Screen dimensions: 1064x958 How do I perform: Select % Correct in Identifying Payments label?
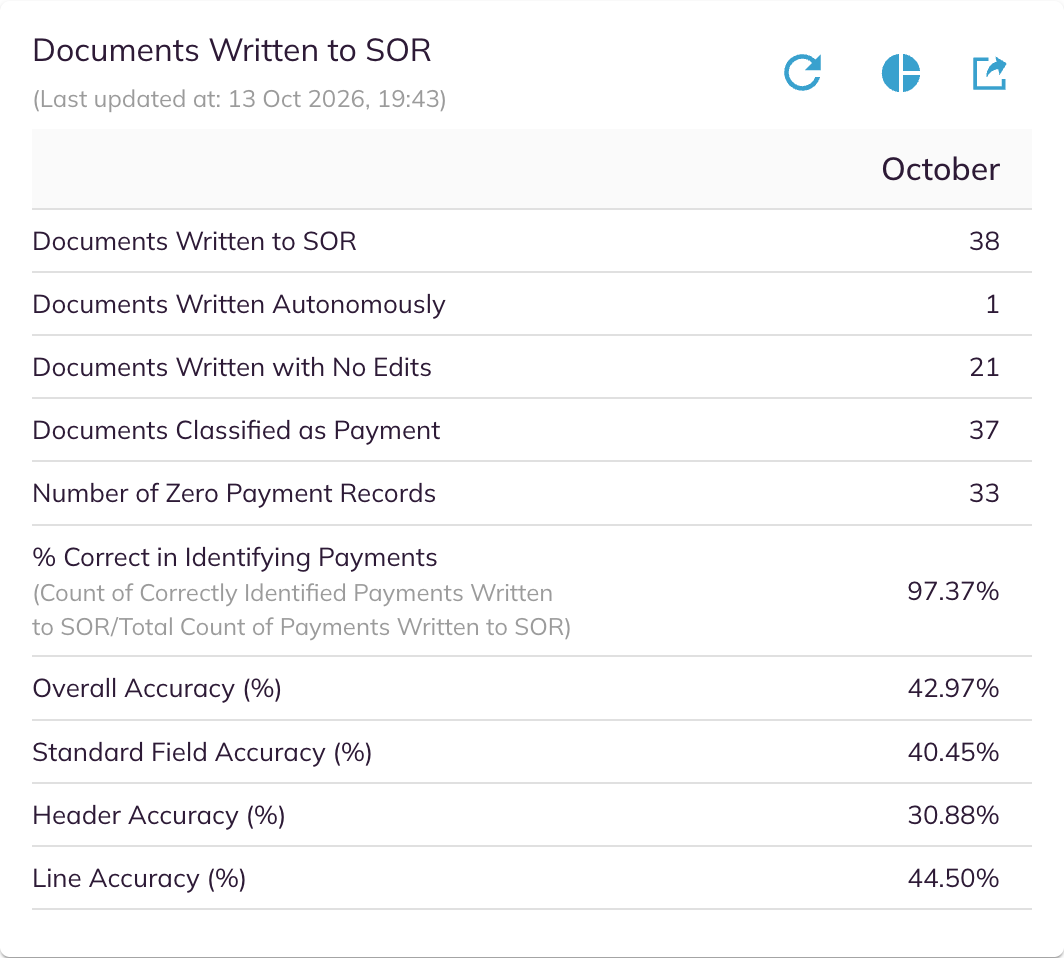tap(235, 558)
